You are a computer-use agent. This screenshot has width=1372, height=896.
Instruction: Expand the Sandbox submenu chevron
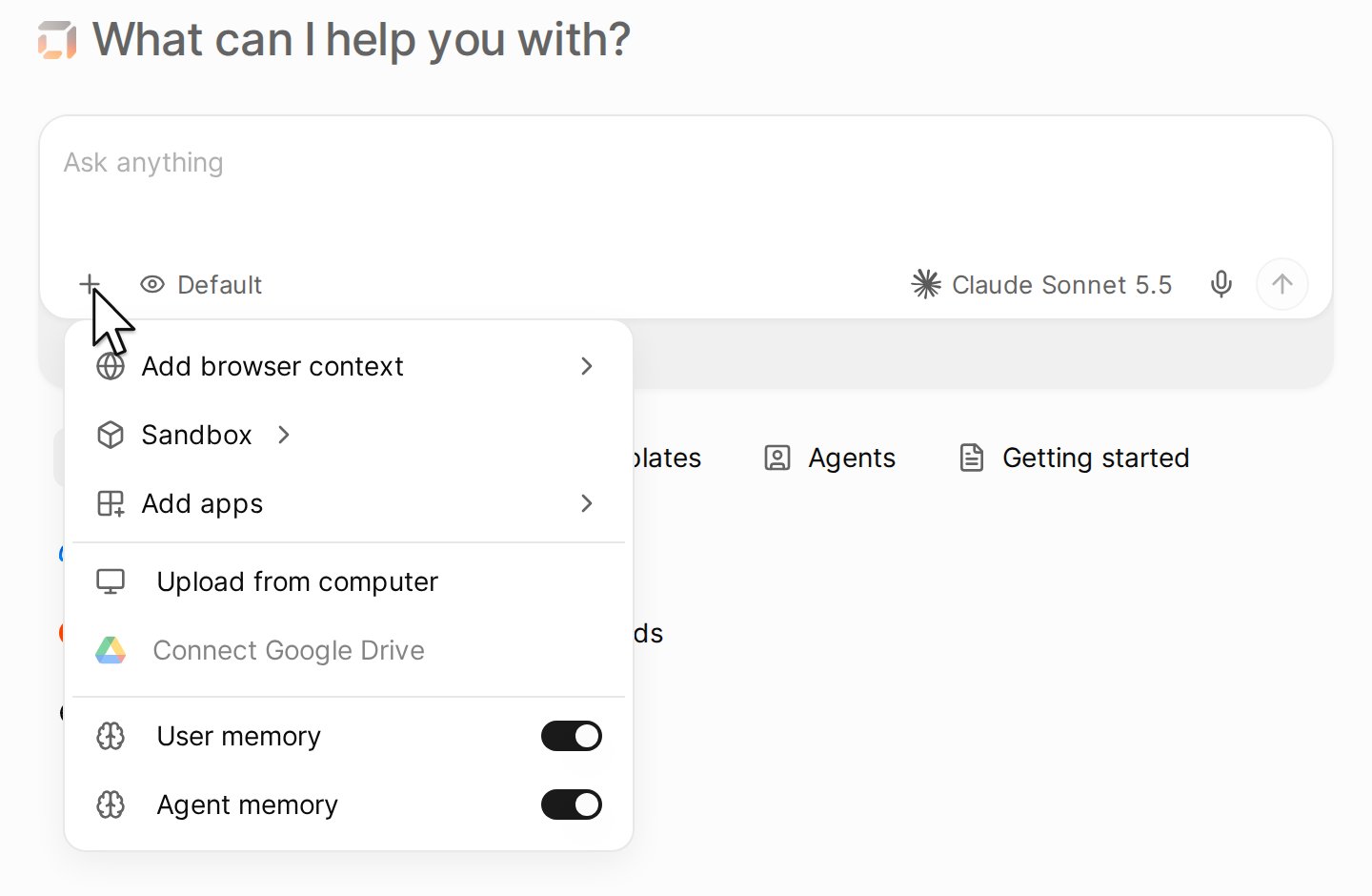tap(284, 435)
